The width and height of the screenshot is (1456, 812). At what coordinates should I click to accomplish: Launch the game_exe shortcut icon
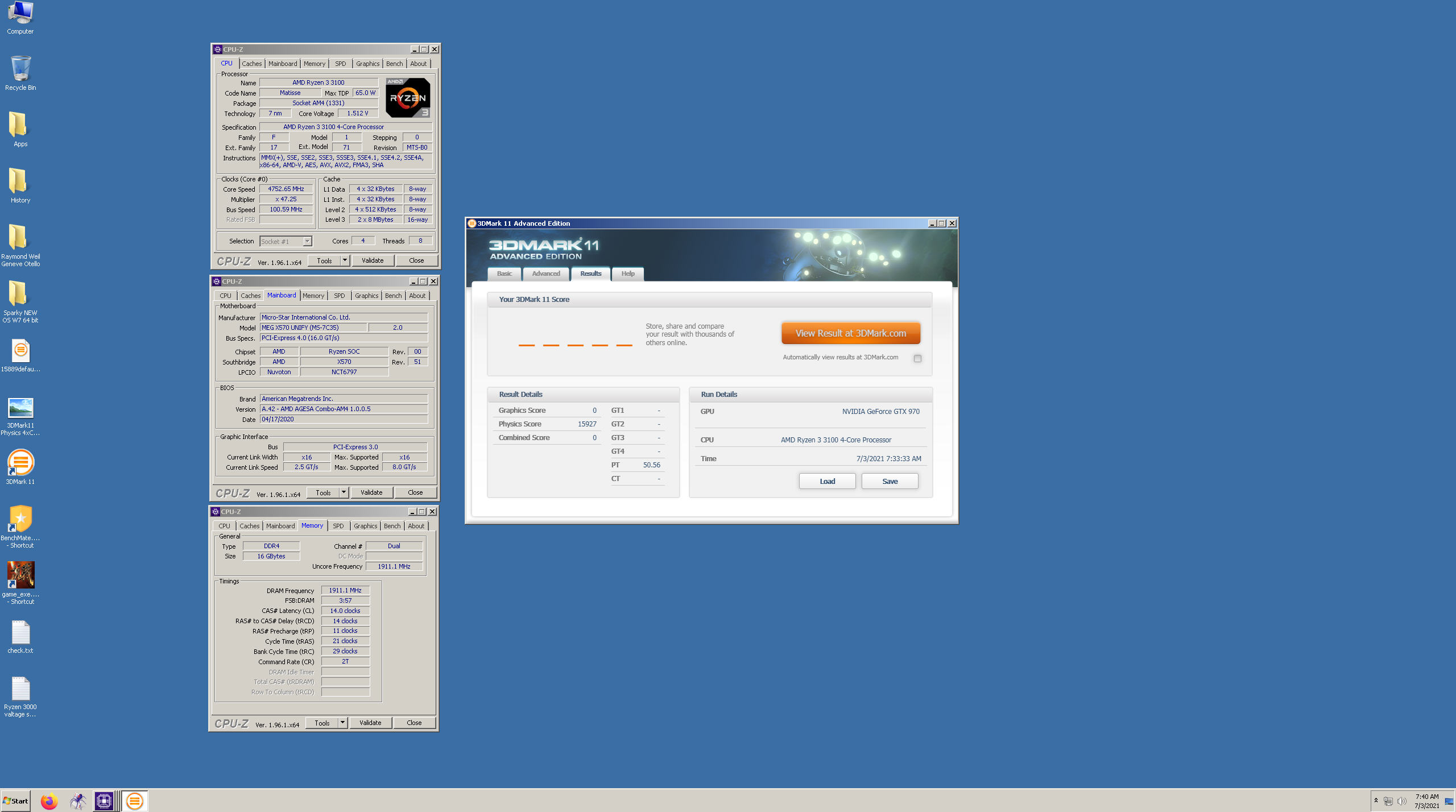(20, 583)
